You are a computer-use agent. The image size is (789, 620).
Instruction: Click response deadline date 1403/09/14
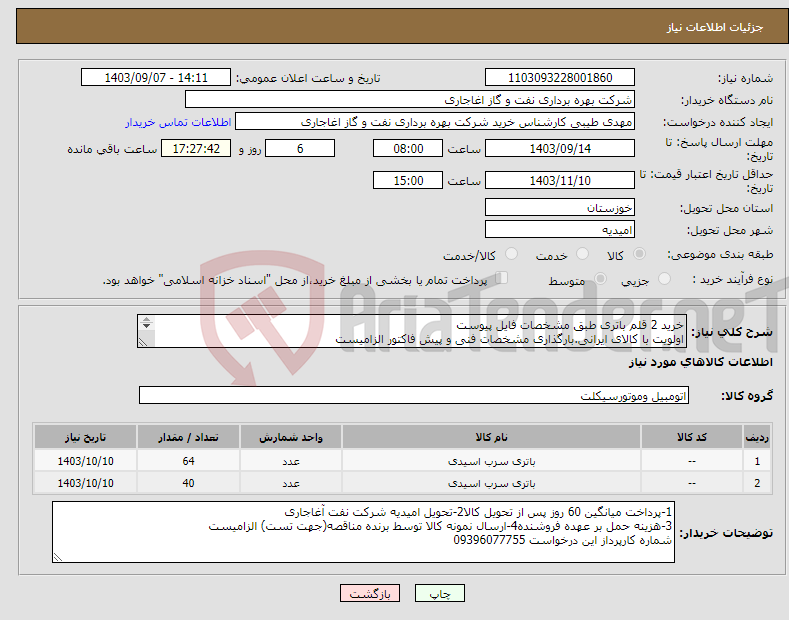coord(560,148)
